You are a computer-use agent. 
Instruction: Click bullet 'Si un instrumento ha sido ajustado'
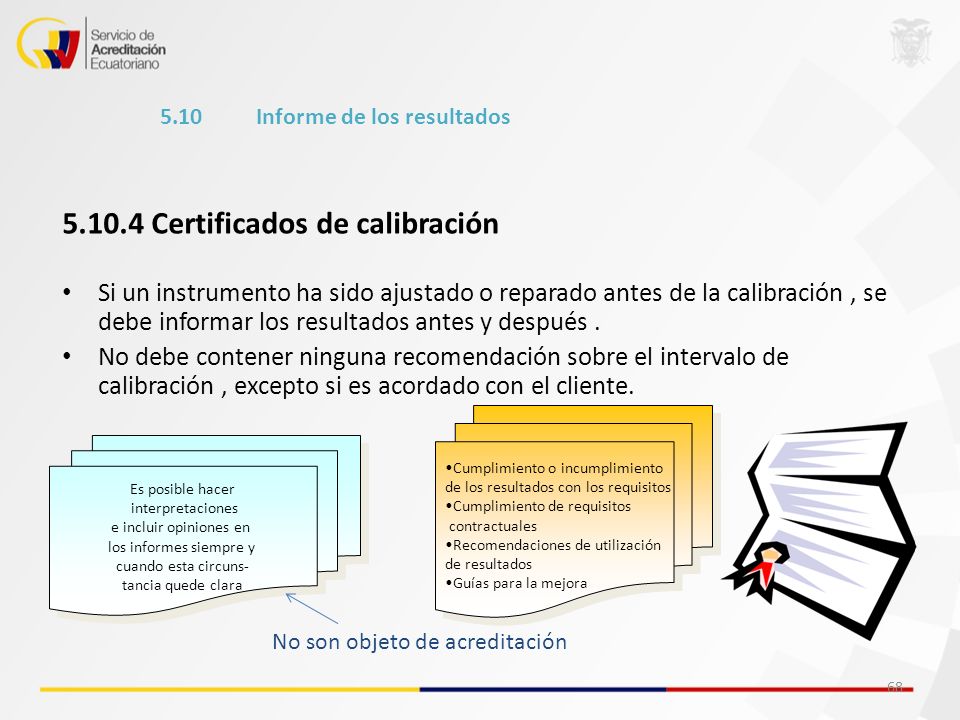(x=492, y=293)
